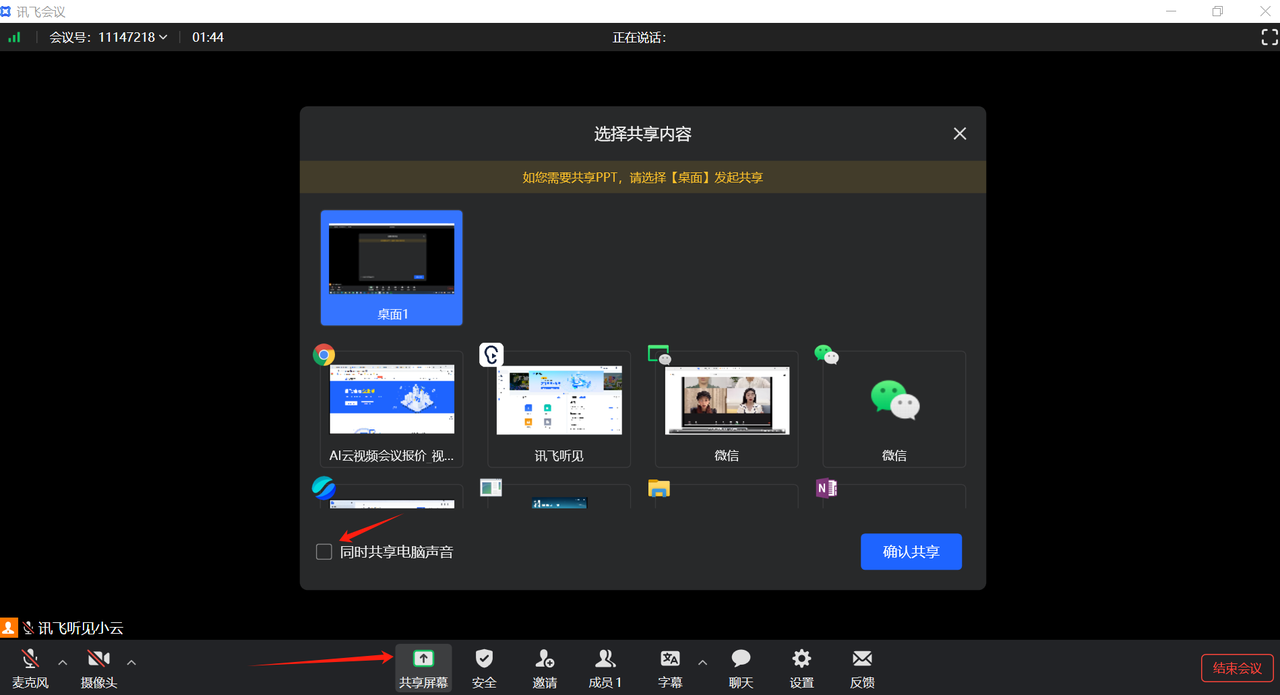Expand subtitle options arrow
The width and height of the screenshot is (1280, 695).
coord(702,662)
